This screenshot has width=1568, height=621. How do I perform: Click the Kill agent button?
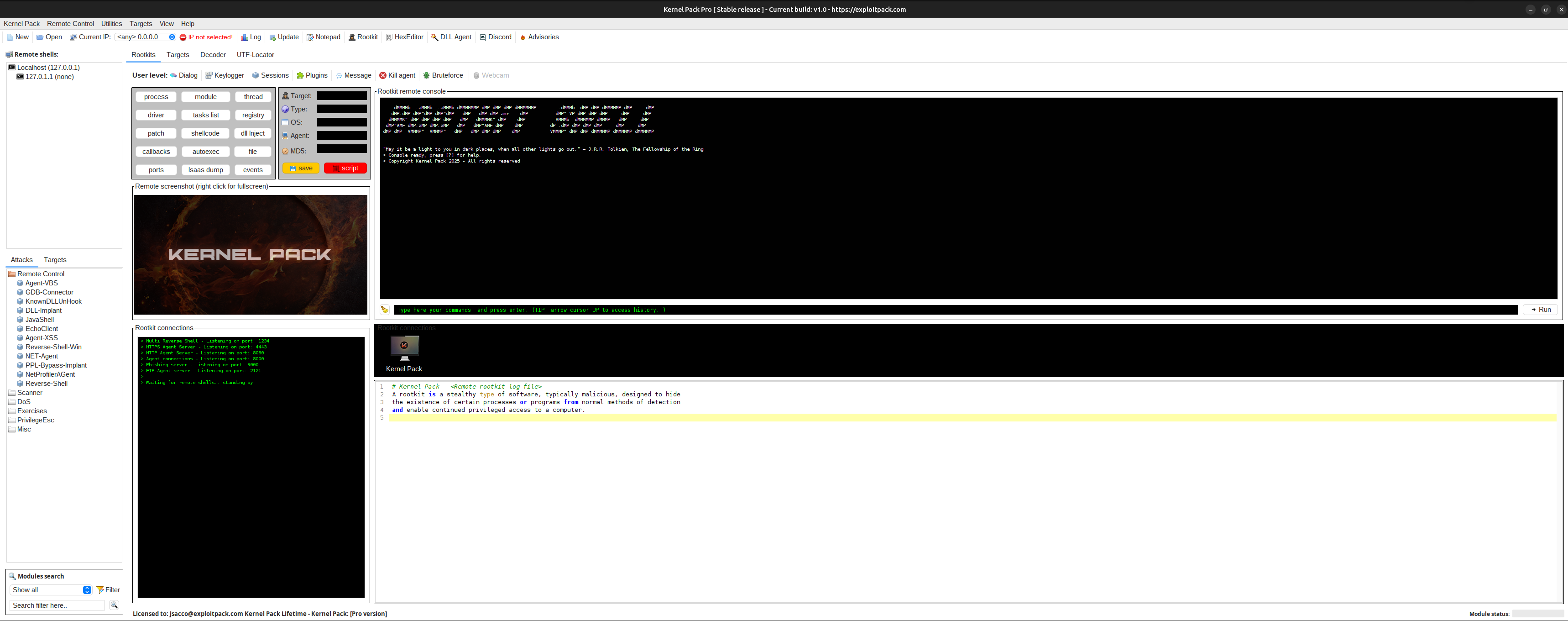tap(397, 75)
